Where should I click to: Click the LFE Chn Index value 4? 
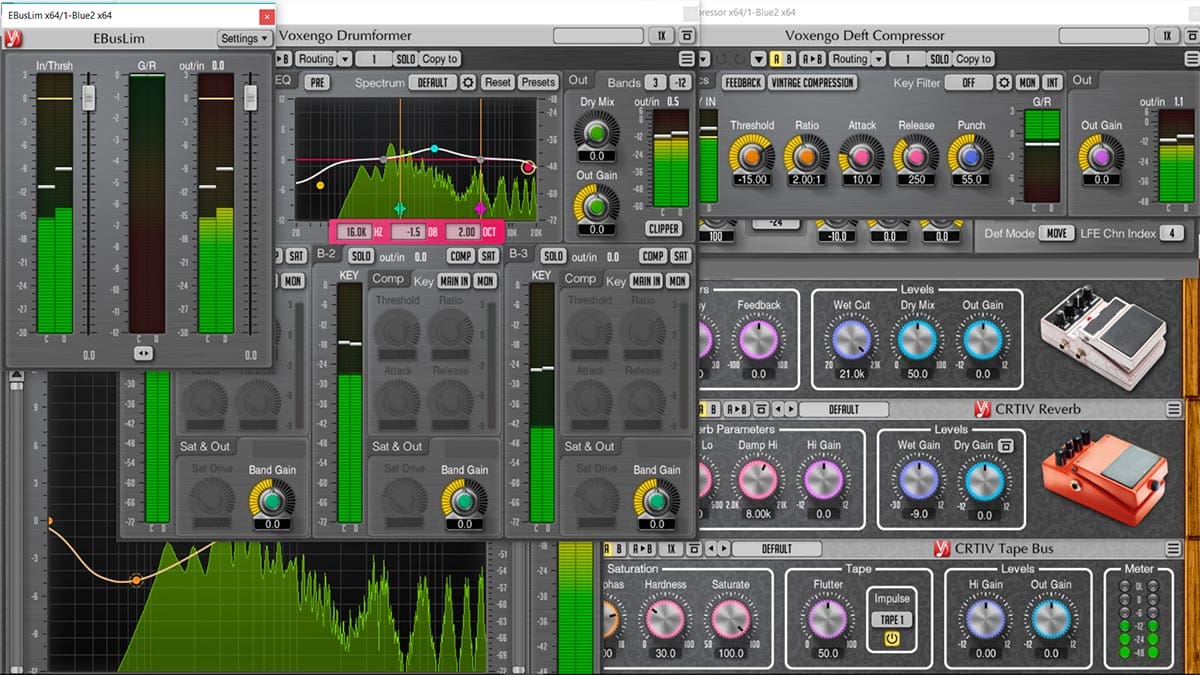[1173, 233]
